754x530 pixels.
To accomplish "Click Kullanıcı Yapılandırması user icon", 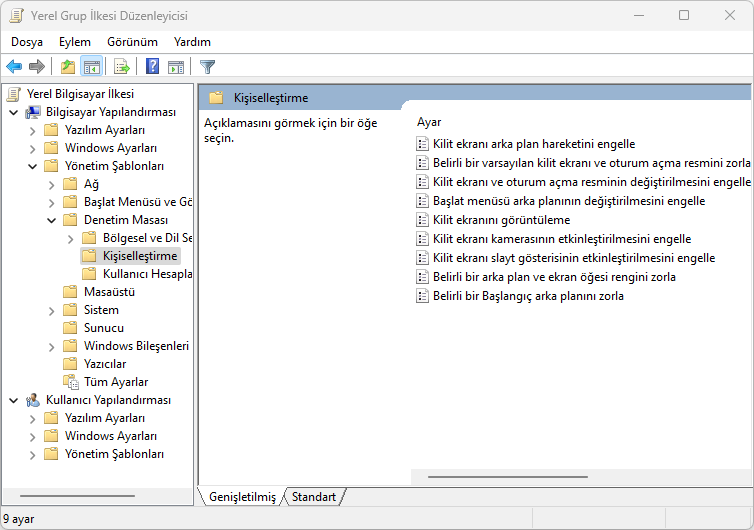I will [x=33, y=400].
